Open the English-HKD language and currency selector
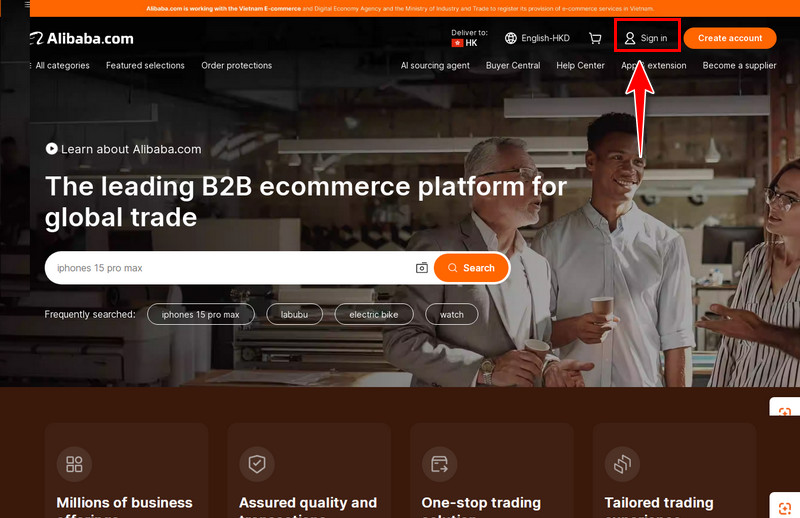This screenshot has width=800, height=518. [x=537, y=38]
